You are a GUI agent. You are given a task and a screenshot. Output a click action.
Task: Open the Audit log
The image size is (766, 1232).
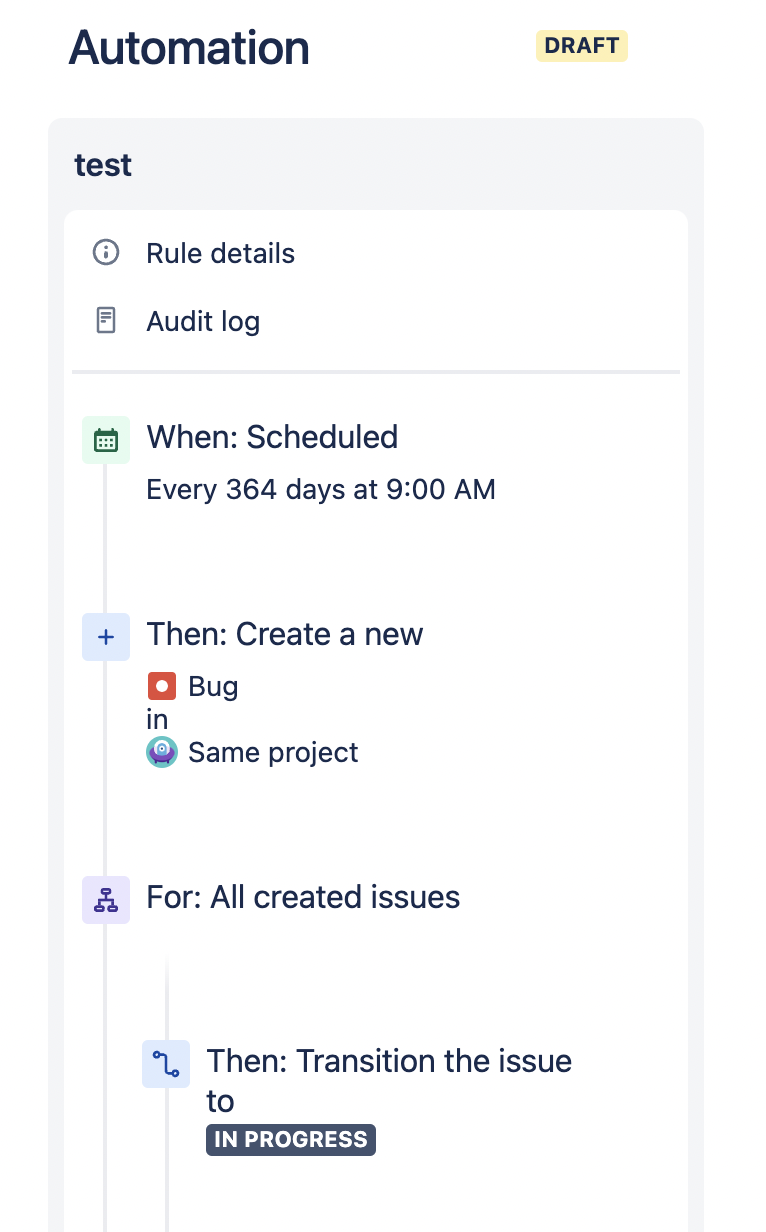(x=203, y=321)
